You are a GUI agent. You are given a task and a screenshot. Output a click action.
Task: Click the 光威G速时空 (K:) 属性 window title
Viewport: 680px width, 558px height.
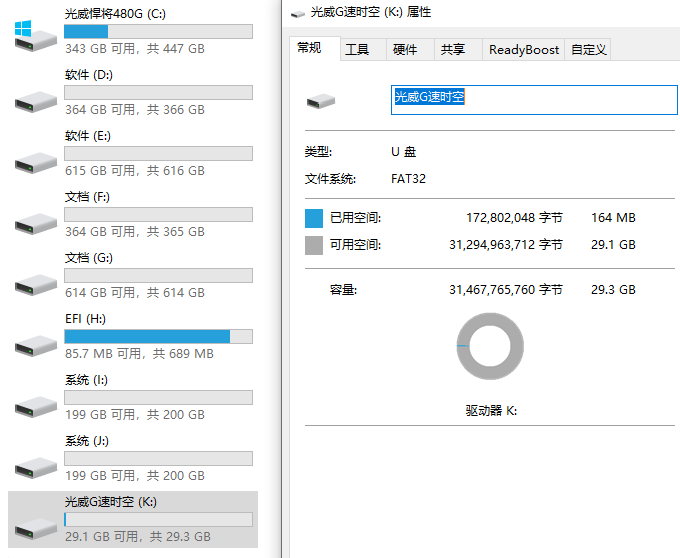click(x=371, y=13)
